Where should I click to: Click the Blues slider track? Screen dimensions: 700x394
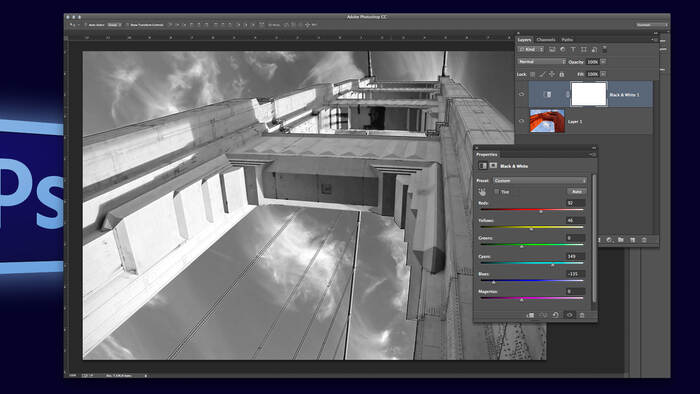point(531,281)
